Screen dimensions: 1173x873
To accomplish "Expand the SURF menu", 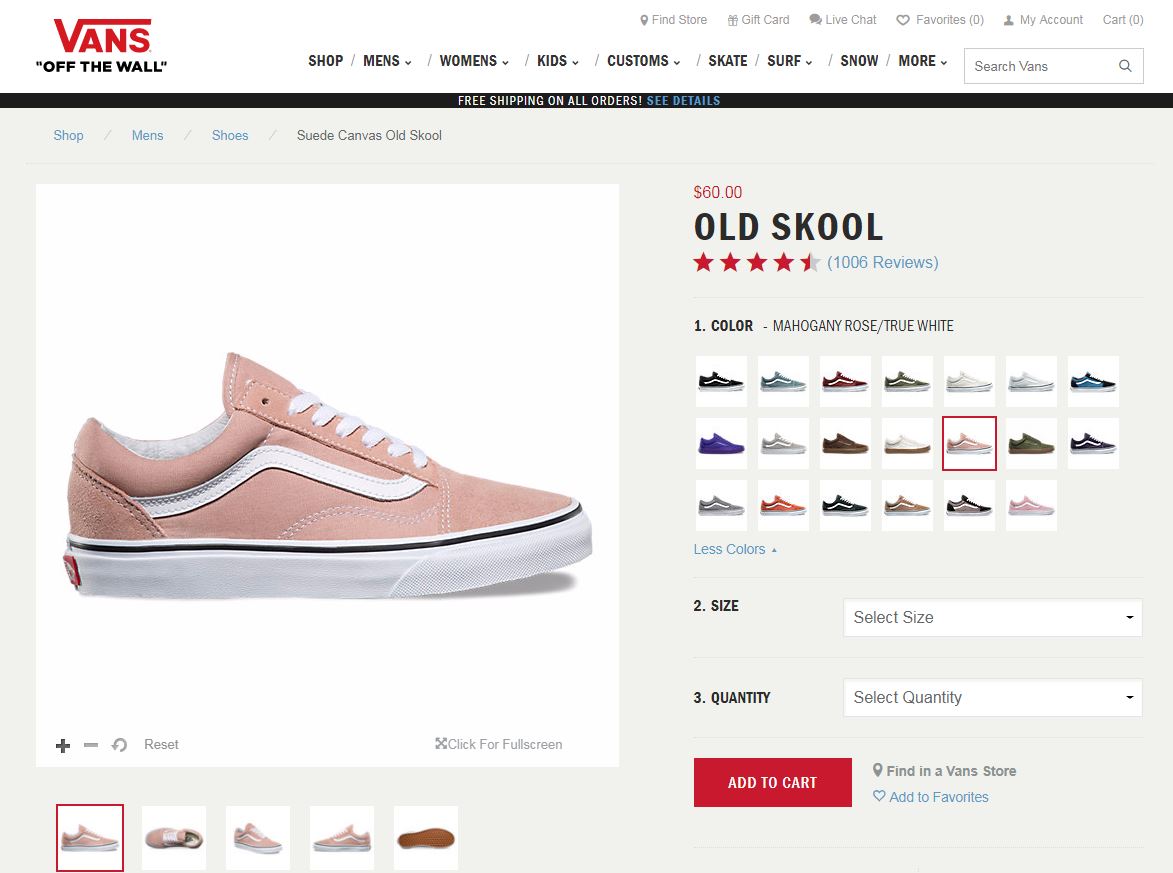I will tap(789, 61).
